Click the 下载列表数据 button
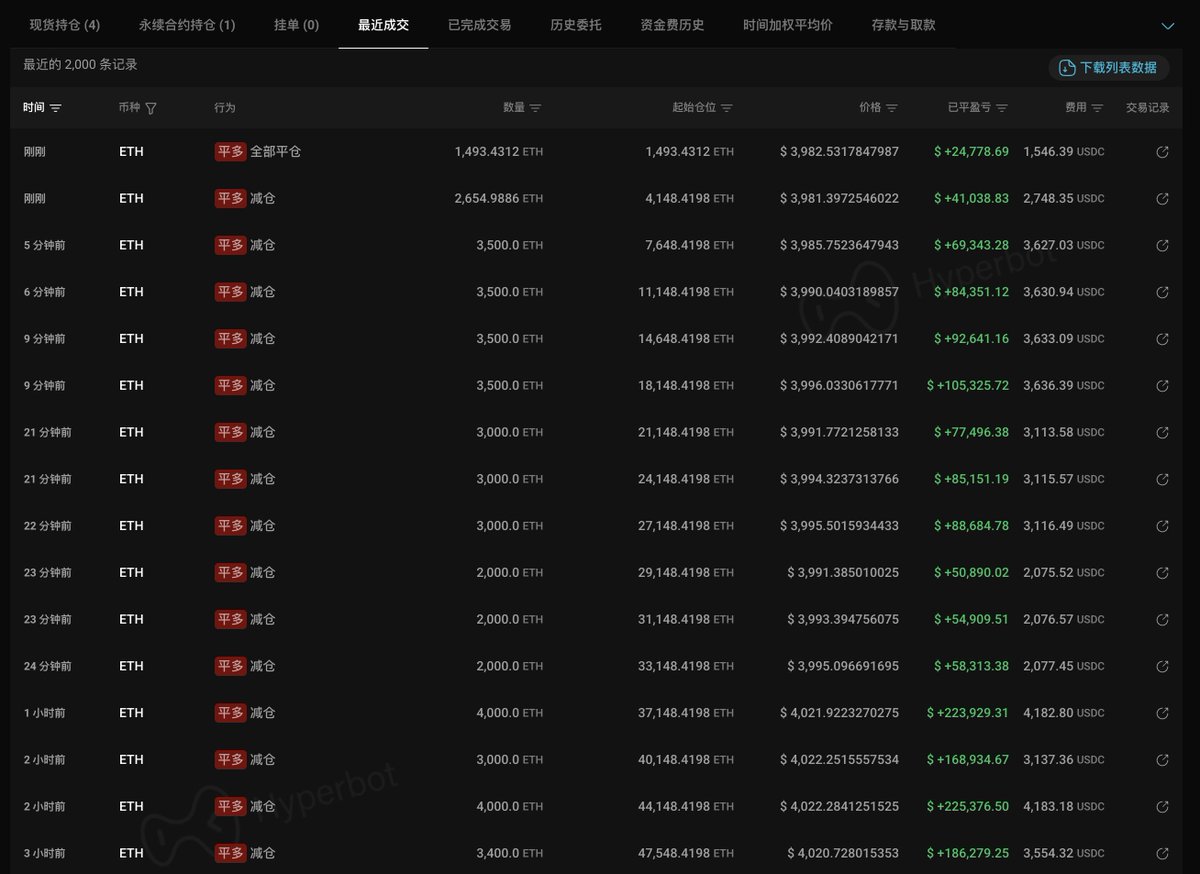 [1109, 67]
